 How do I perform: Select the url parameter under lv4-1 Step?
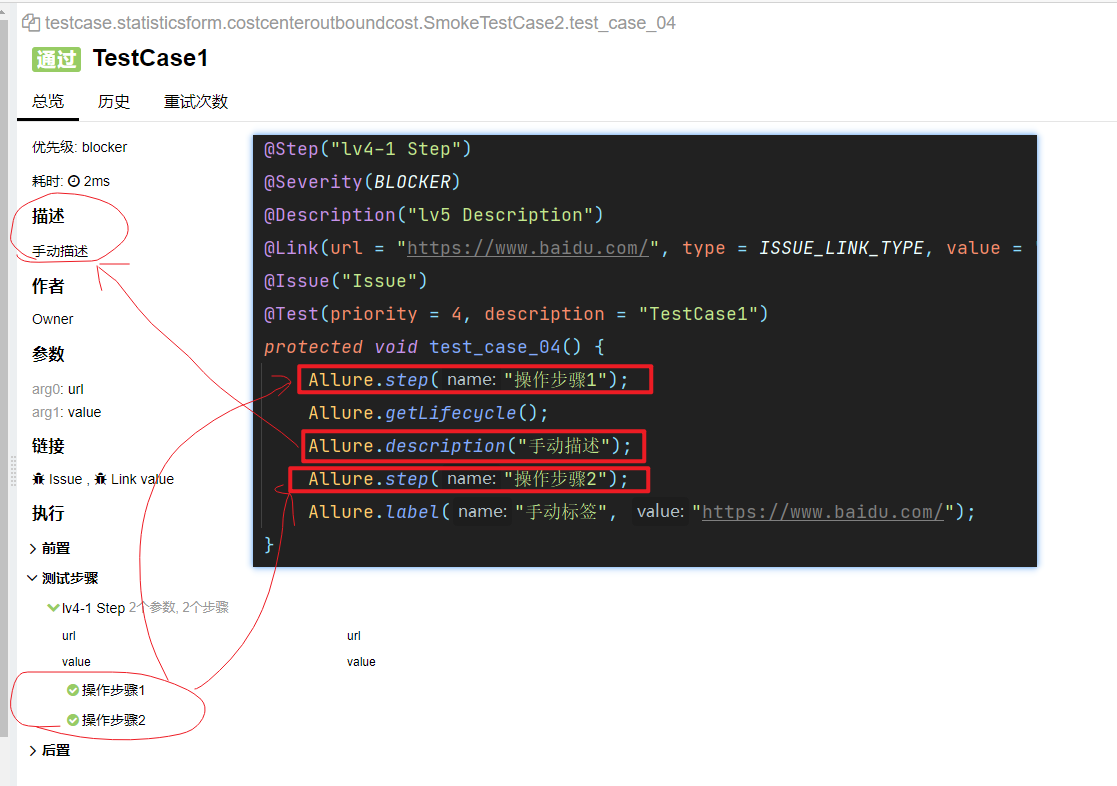point(69,635)
